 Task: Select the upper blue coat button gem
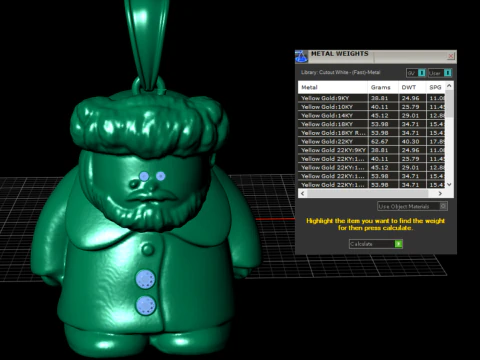pyautogui.click(x=145, y=279)
